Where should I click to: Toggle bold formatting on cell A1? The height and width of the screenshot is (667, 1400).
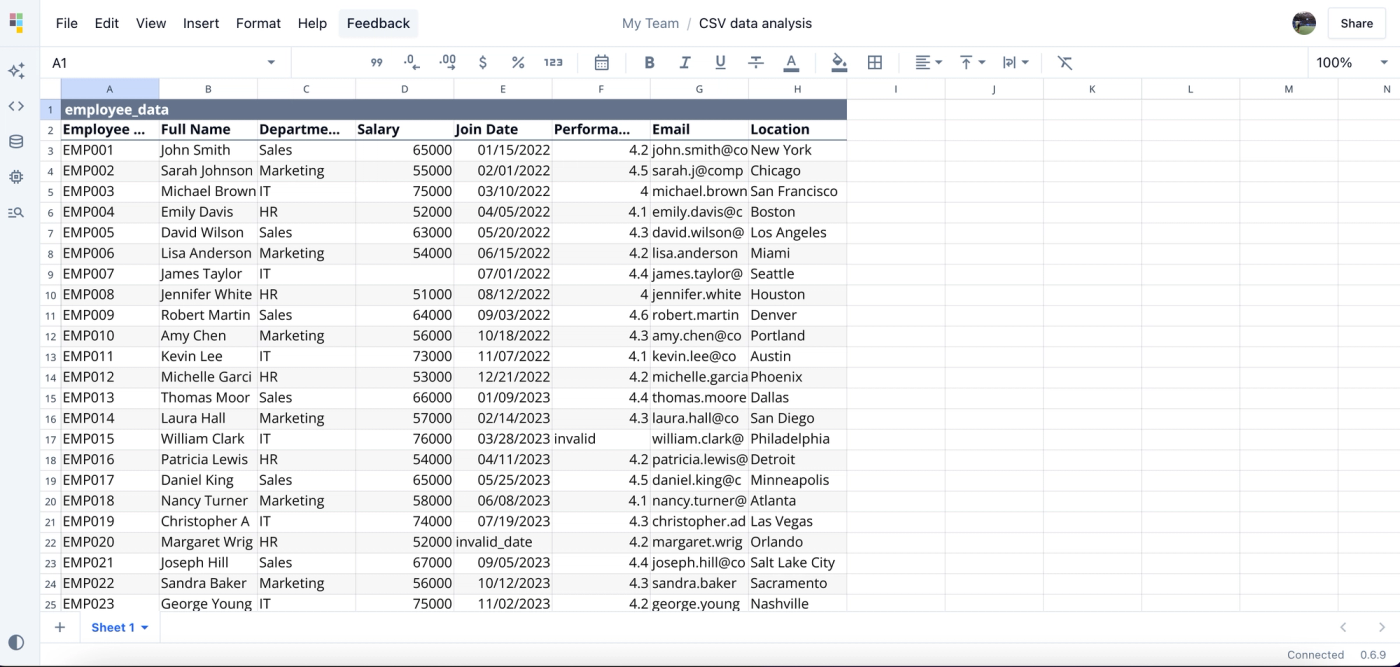click(x=649, y=62)
